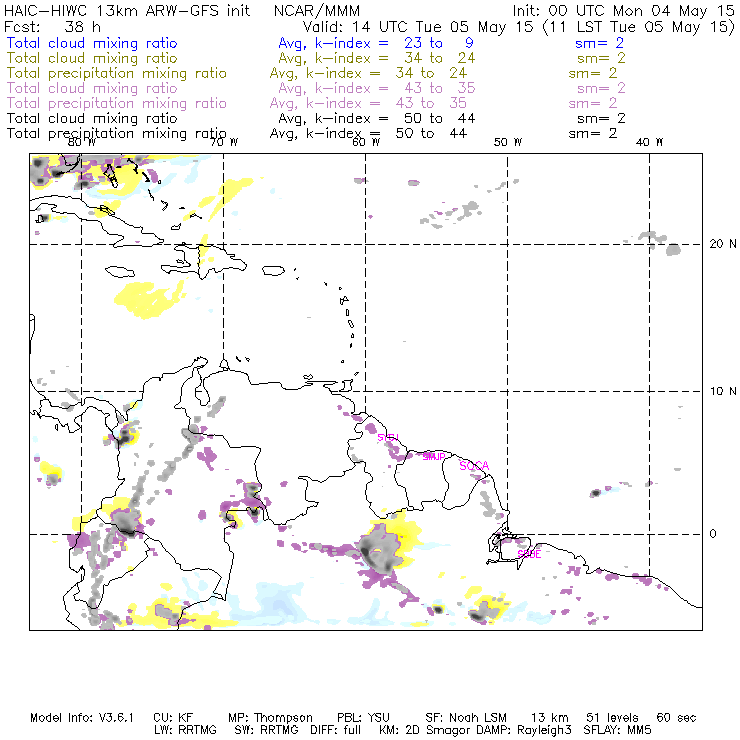Click the '13 km' resolution footer entry

[x=550, y=718]
